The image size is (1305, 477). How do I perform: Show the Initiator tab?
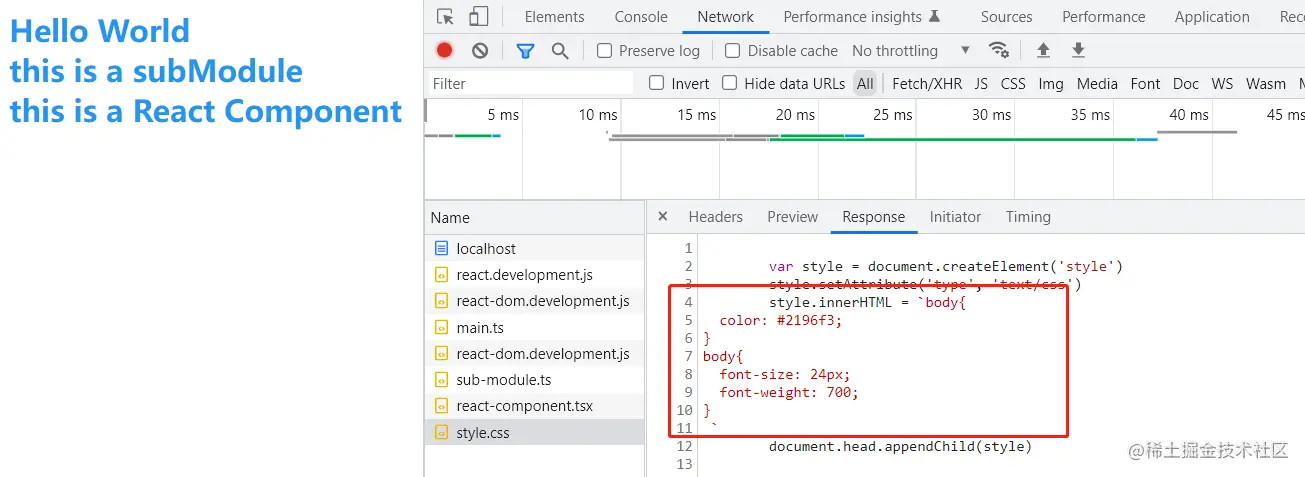955,217
